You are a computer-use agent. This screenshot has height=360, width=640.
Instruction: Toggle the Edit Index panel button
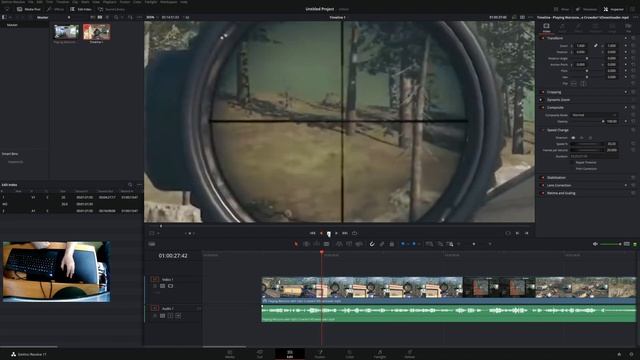click(x=81, y=9)
